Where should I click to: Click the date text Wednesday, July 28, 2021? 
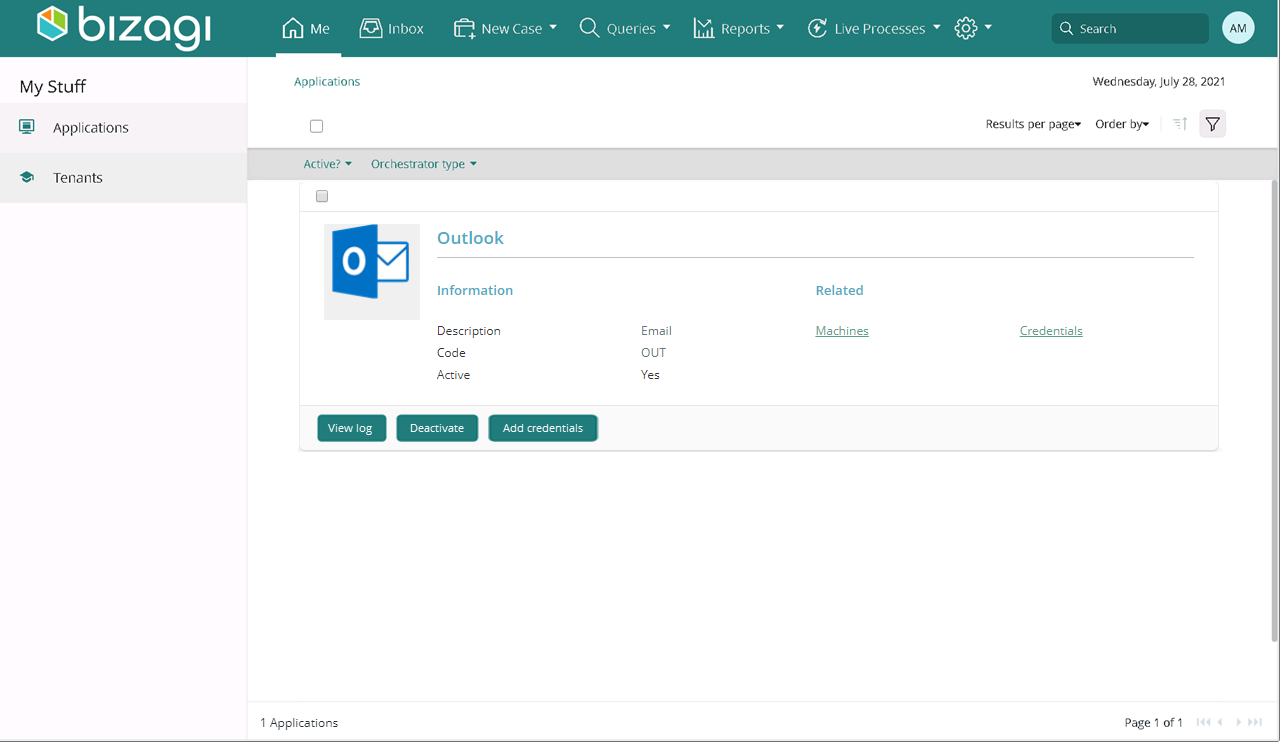(1159, 82)
